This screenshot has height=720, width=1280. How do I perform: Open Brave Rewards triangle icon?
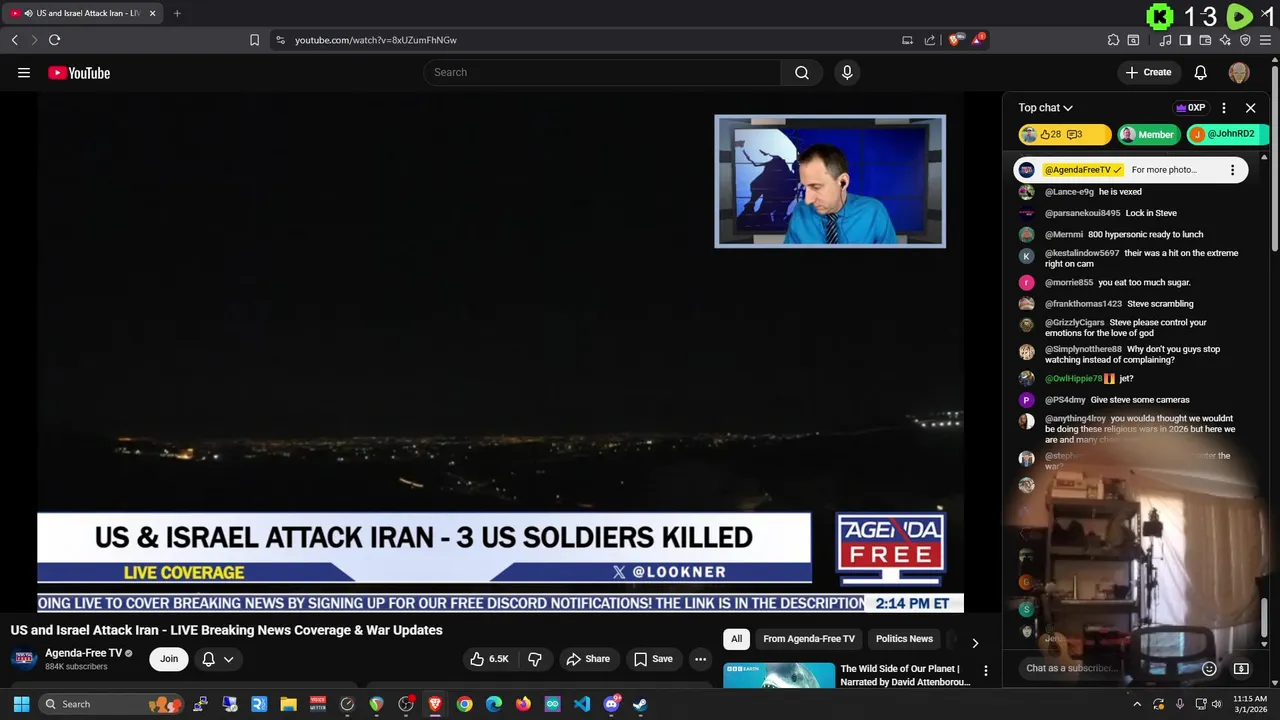(978, 40)
